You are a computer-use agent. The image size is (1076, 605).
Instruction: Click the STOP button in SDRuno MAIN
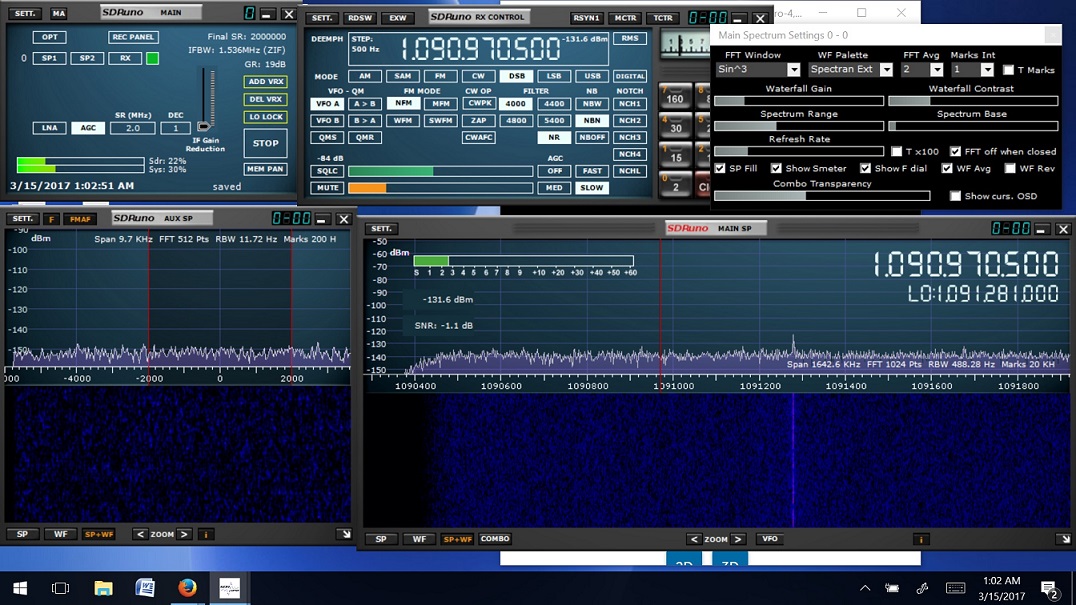266,143
